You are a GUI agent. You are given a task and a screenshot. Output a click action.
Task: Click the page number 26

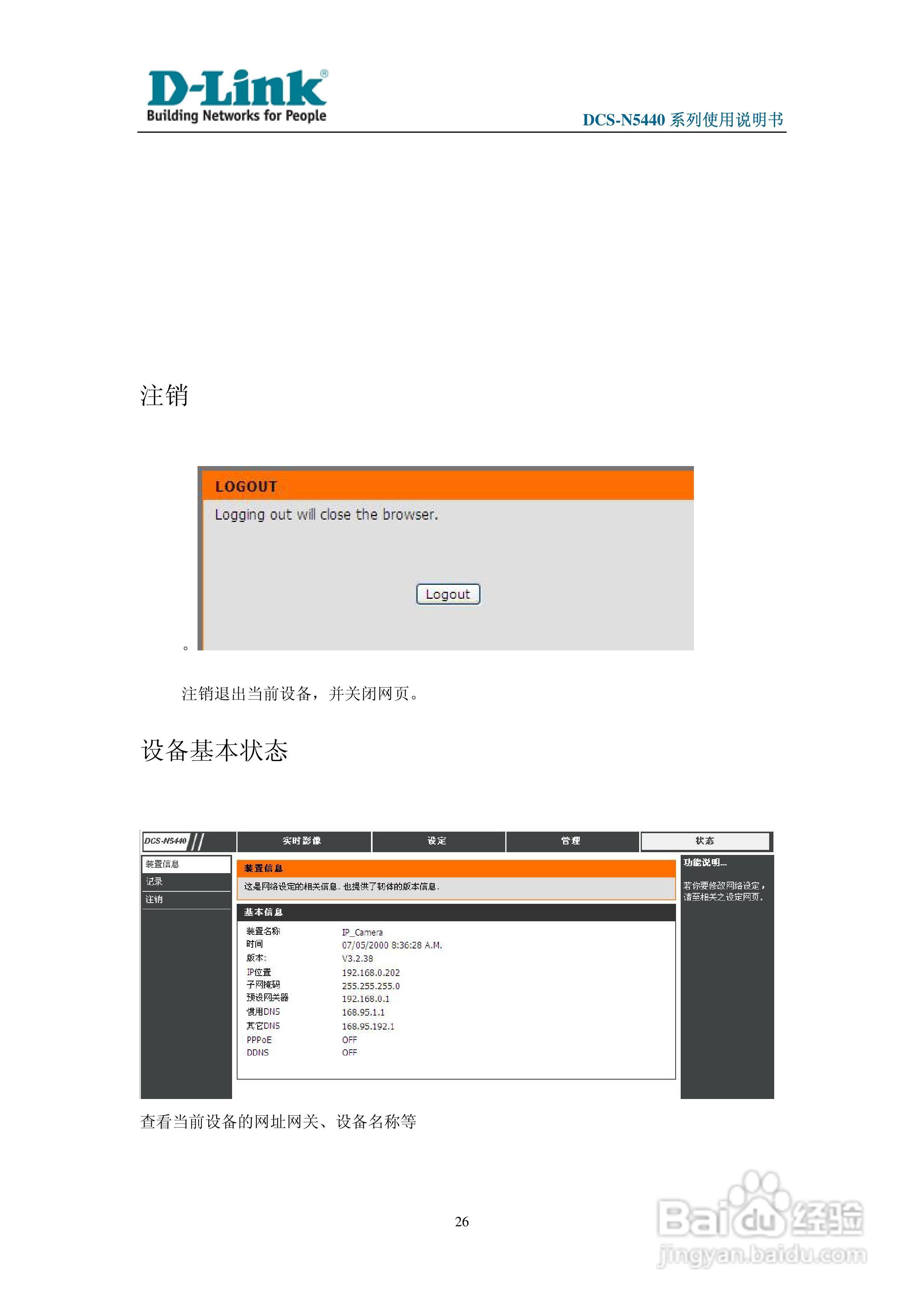pos(462,1222)
